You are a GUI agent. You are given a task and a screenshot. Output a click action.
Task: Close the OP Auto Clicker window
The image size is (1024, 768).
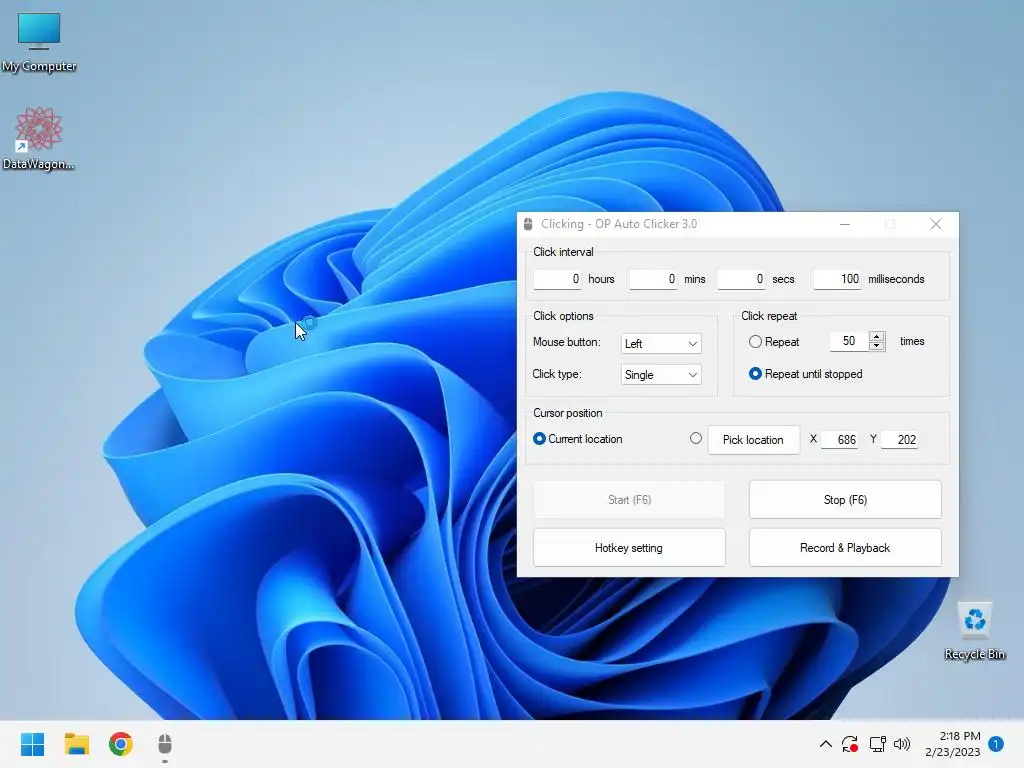(x=936, y=224)
